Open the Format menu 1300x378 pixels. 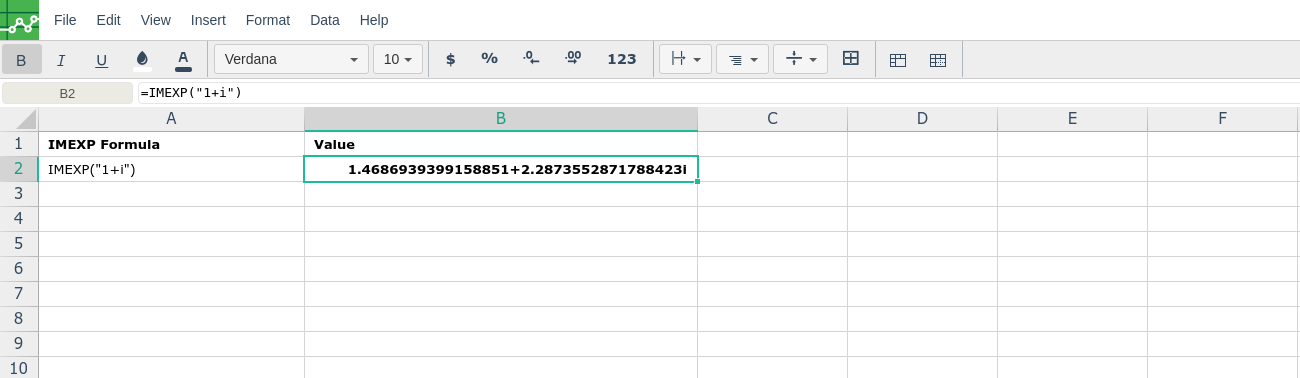tap(268, 20)
